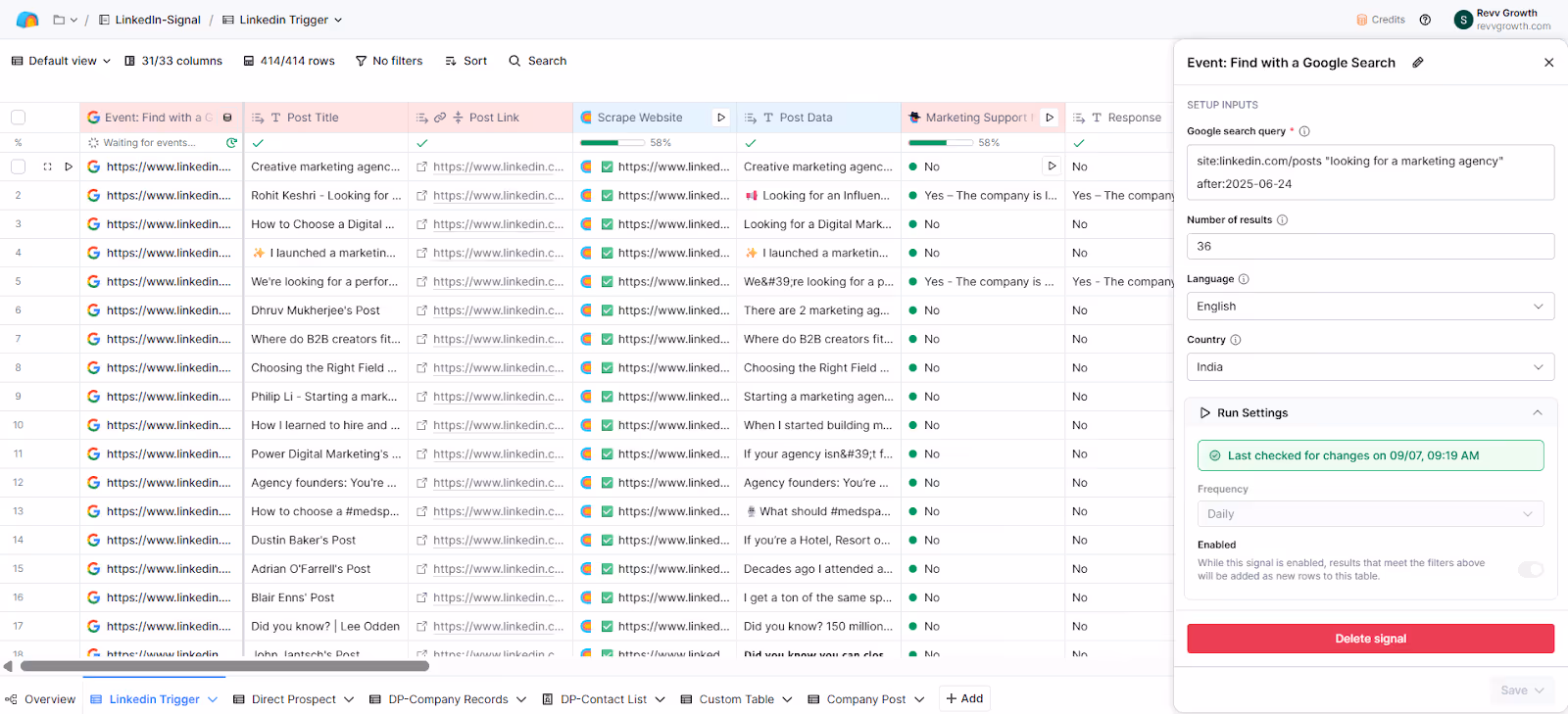
Task: Open Post Link for Dhruv Mukherjee's Post
Action: 498,310
